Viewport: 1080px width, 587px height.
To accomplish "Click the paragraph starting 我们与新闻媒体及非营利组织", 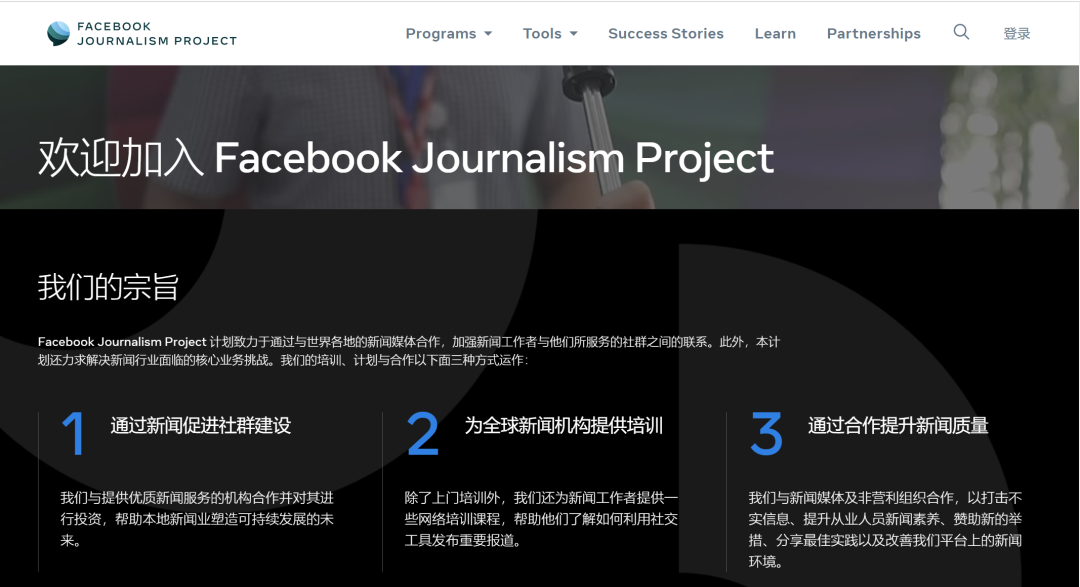I will 885,529.
